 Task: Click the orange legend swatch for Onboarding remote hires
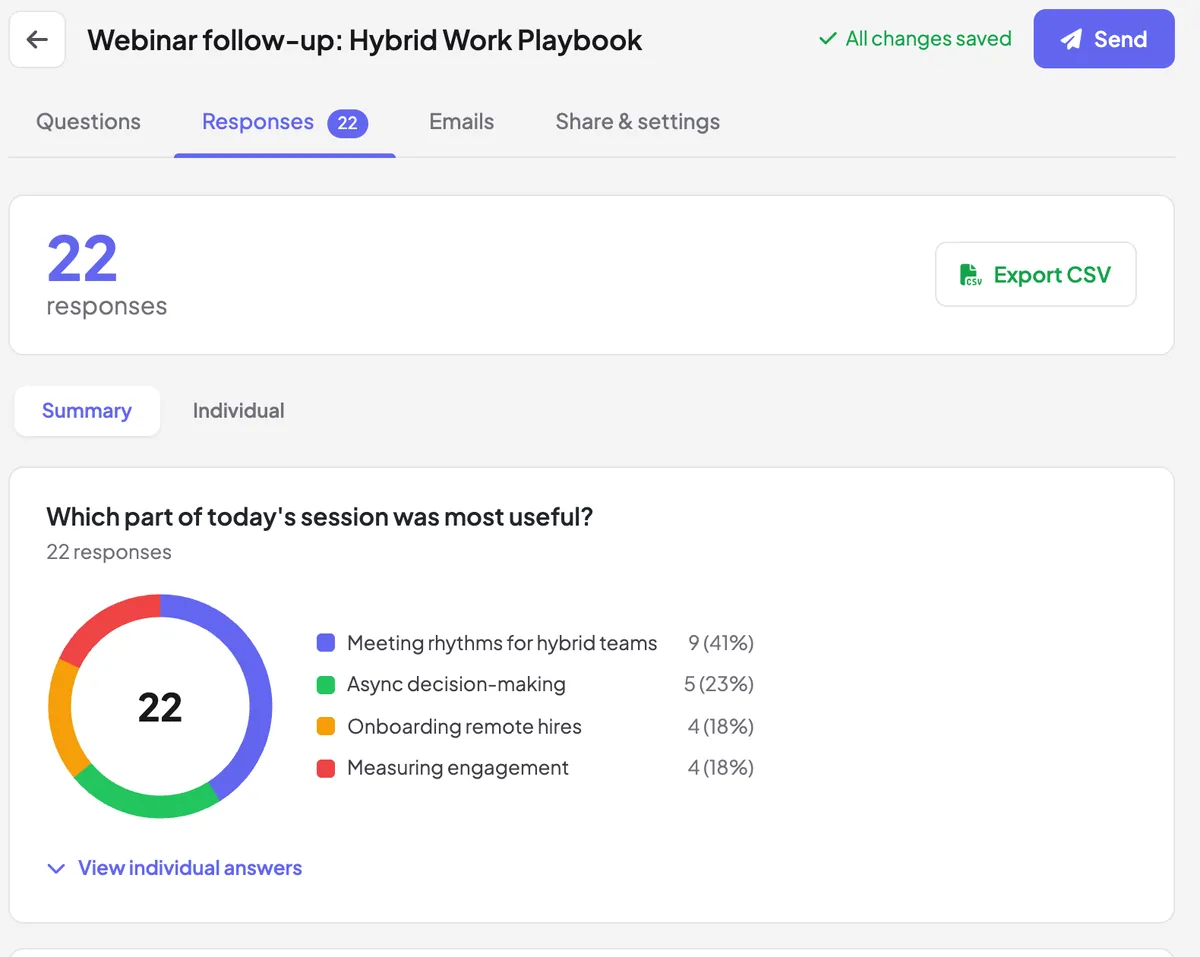325,727
